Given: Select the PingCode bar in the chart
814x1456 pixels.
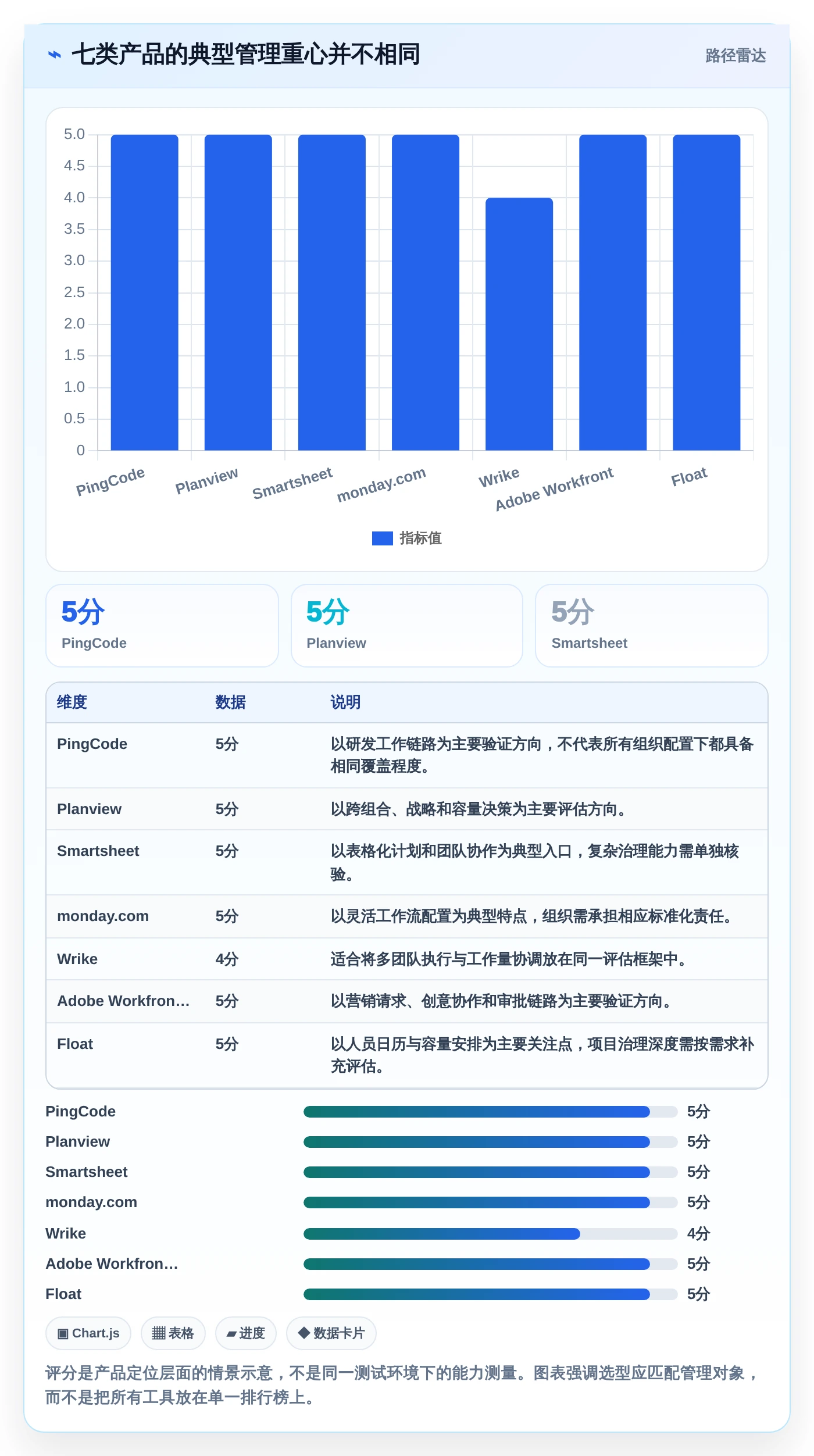Looking at the screenshot, I should (145, 292).
